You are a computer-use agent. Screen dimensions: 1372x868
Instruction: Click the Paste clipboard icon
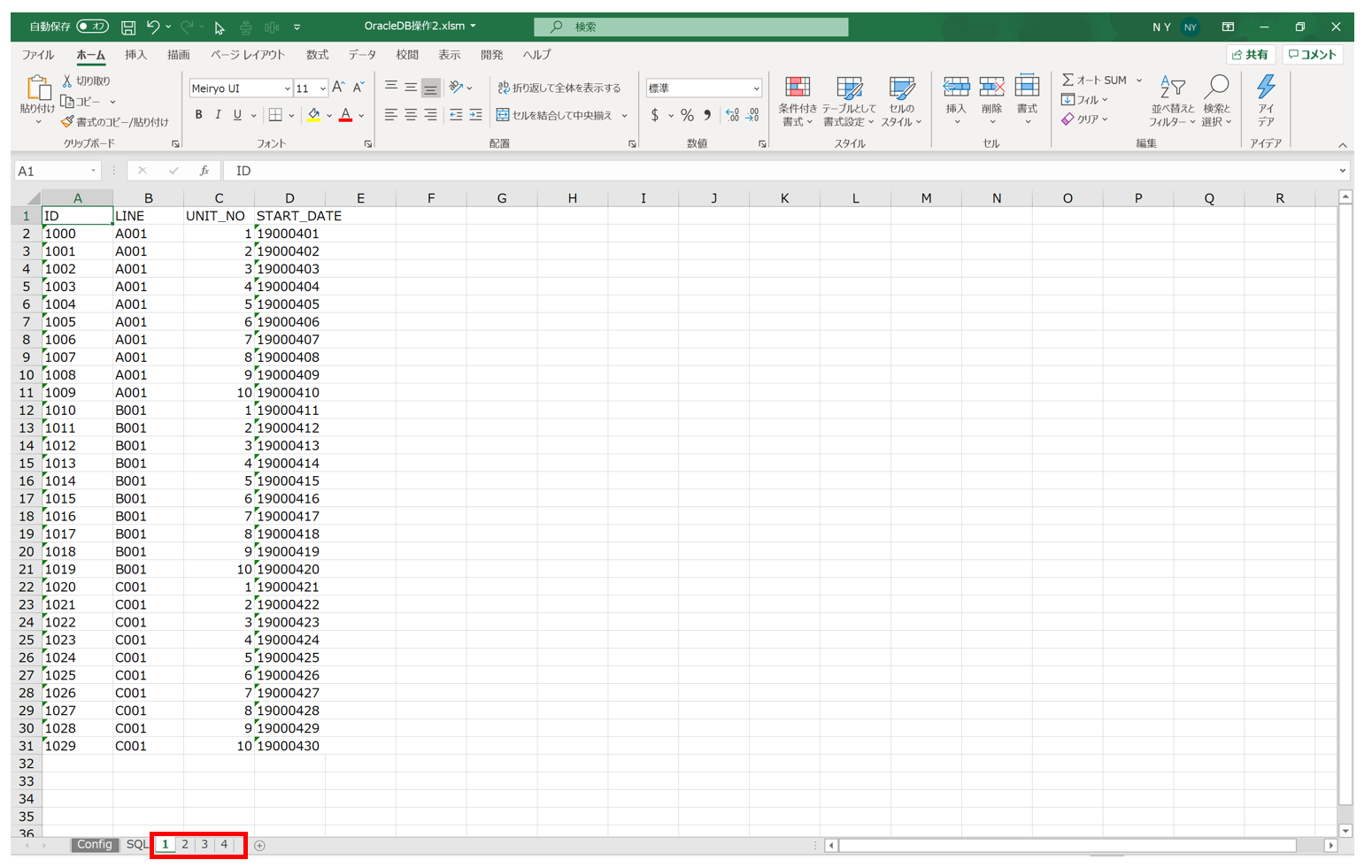38,88
